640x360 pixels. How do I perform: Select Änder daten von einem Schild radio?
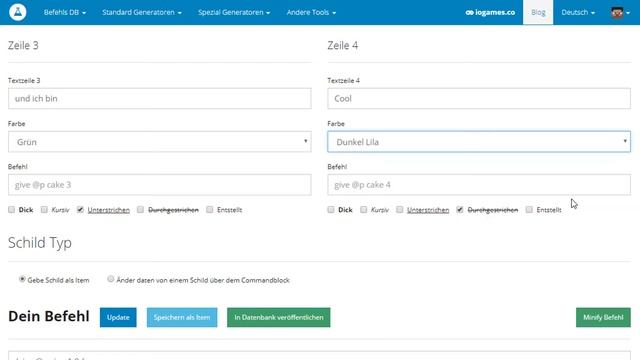pos(111,279)
